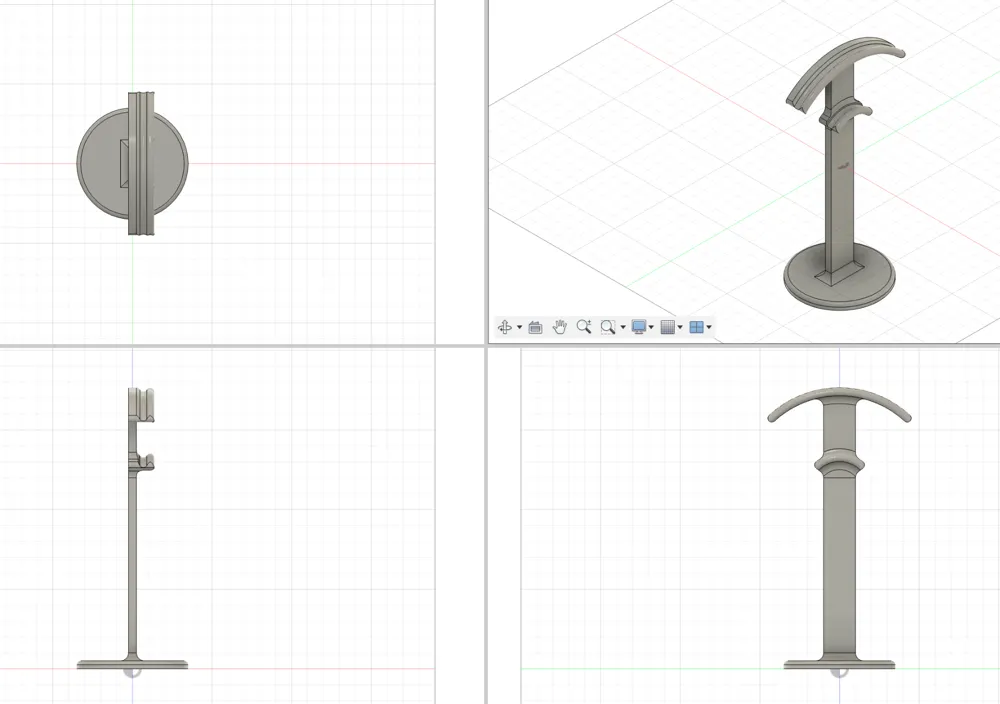Click the front-view viewport with curved top
The height and width of the screenshot is (704, 1000).
[x=744, y=526]
